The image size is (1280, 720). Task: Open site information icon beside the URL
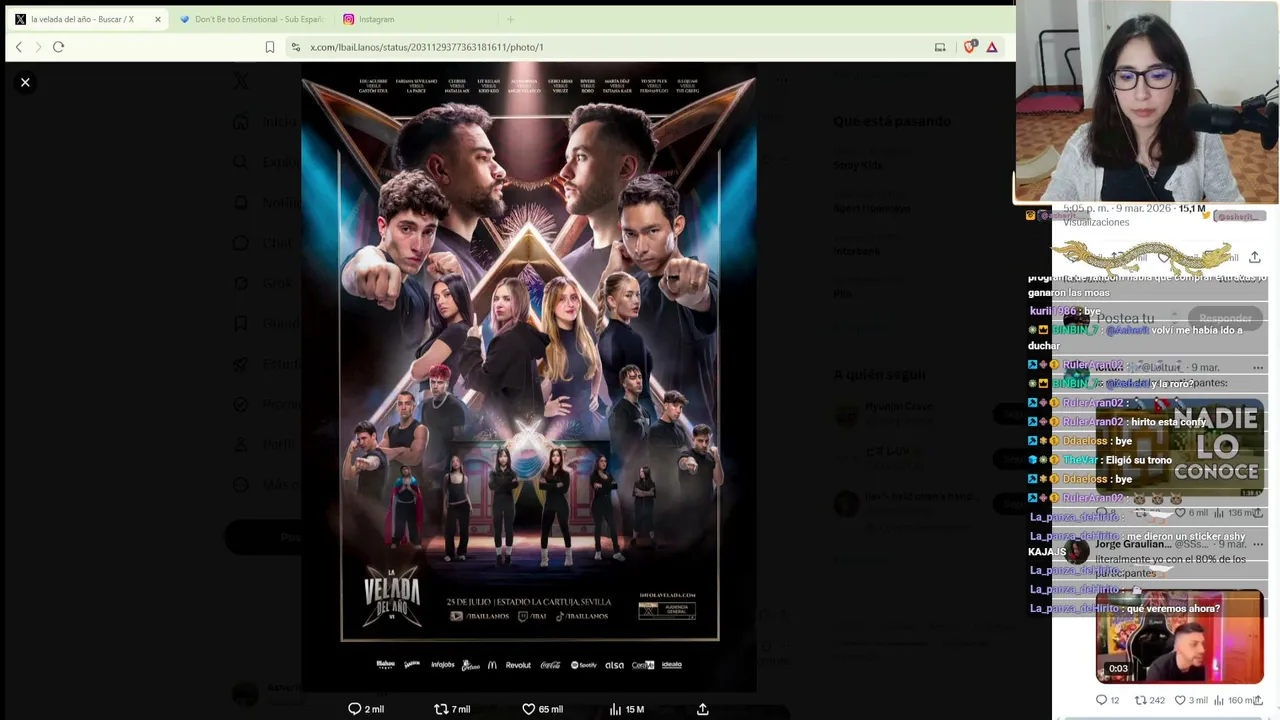295,47
